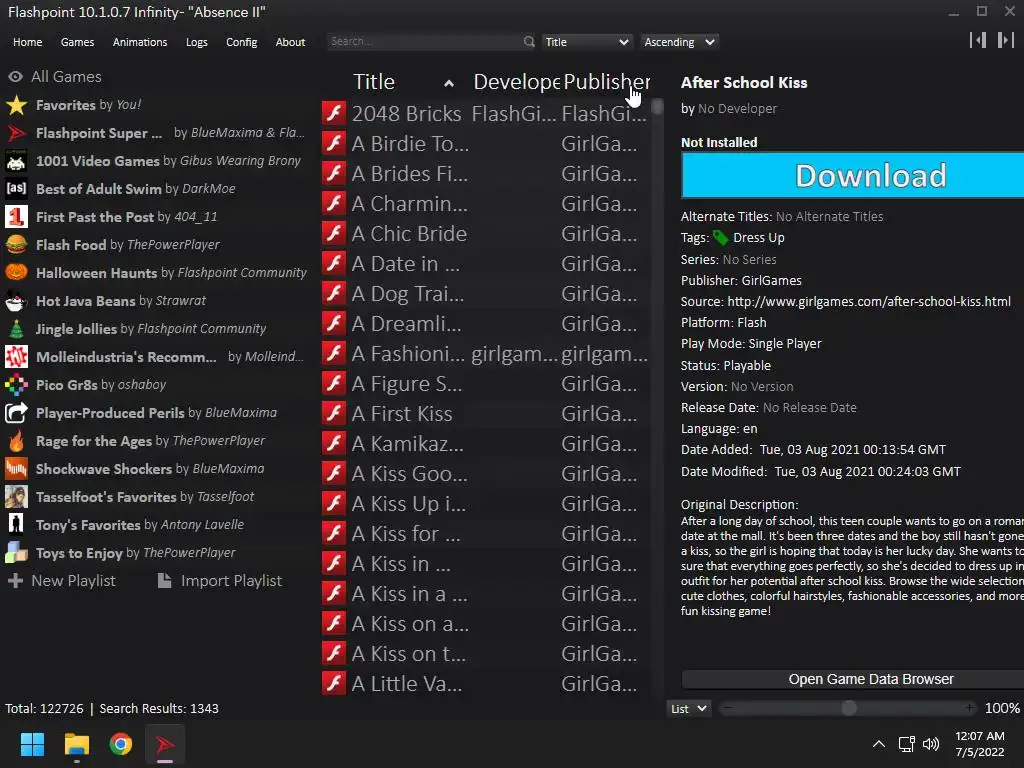Image resolution: width=1024 pixels, height=768 pixels.
Task: Toggle the Title column sort arrow
Action: tap(449, 83)
